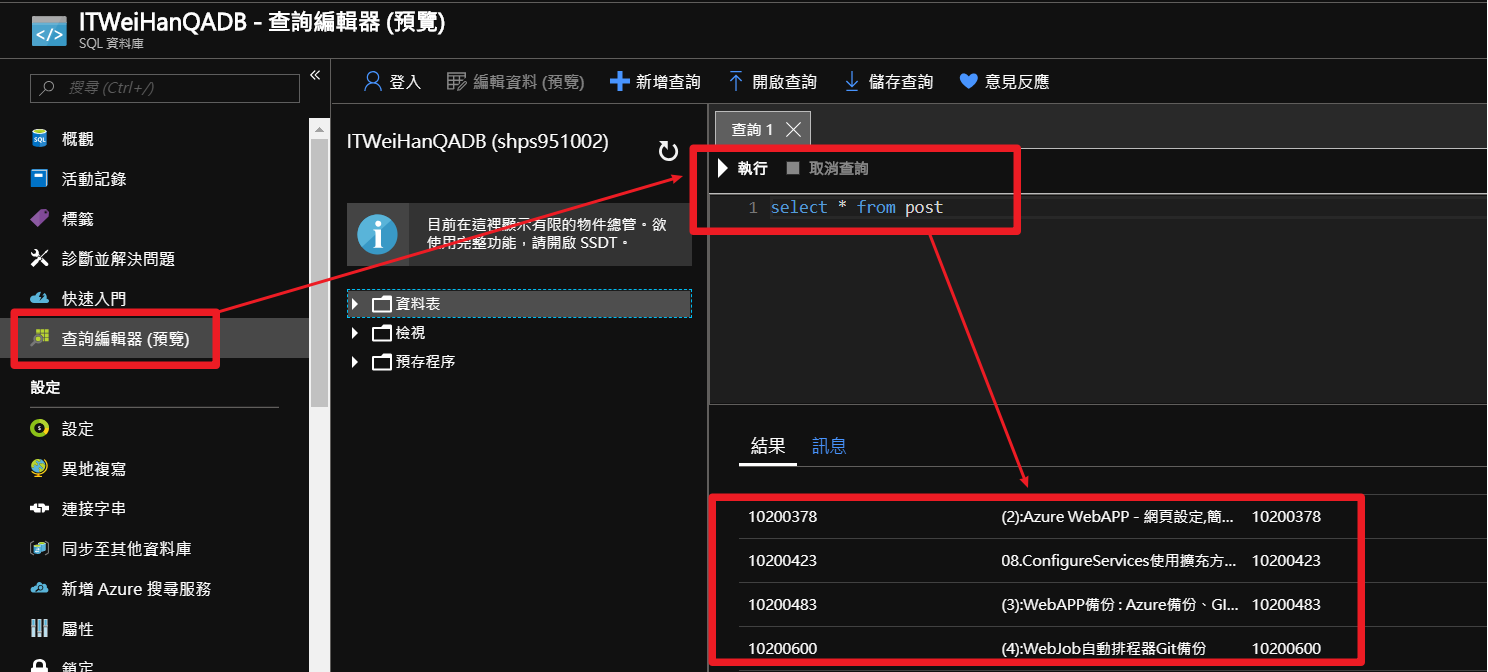The width and height of the screenshot is (1488, 672).
Task: Click the cloud icon for 新增 Azure 搜尋服務
Action: pos(40,589)
